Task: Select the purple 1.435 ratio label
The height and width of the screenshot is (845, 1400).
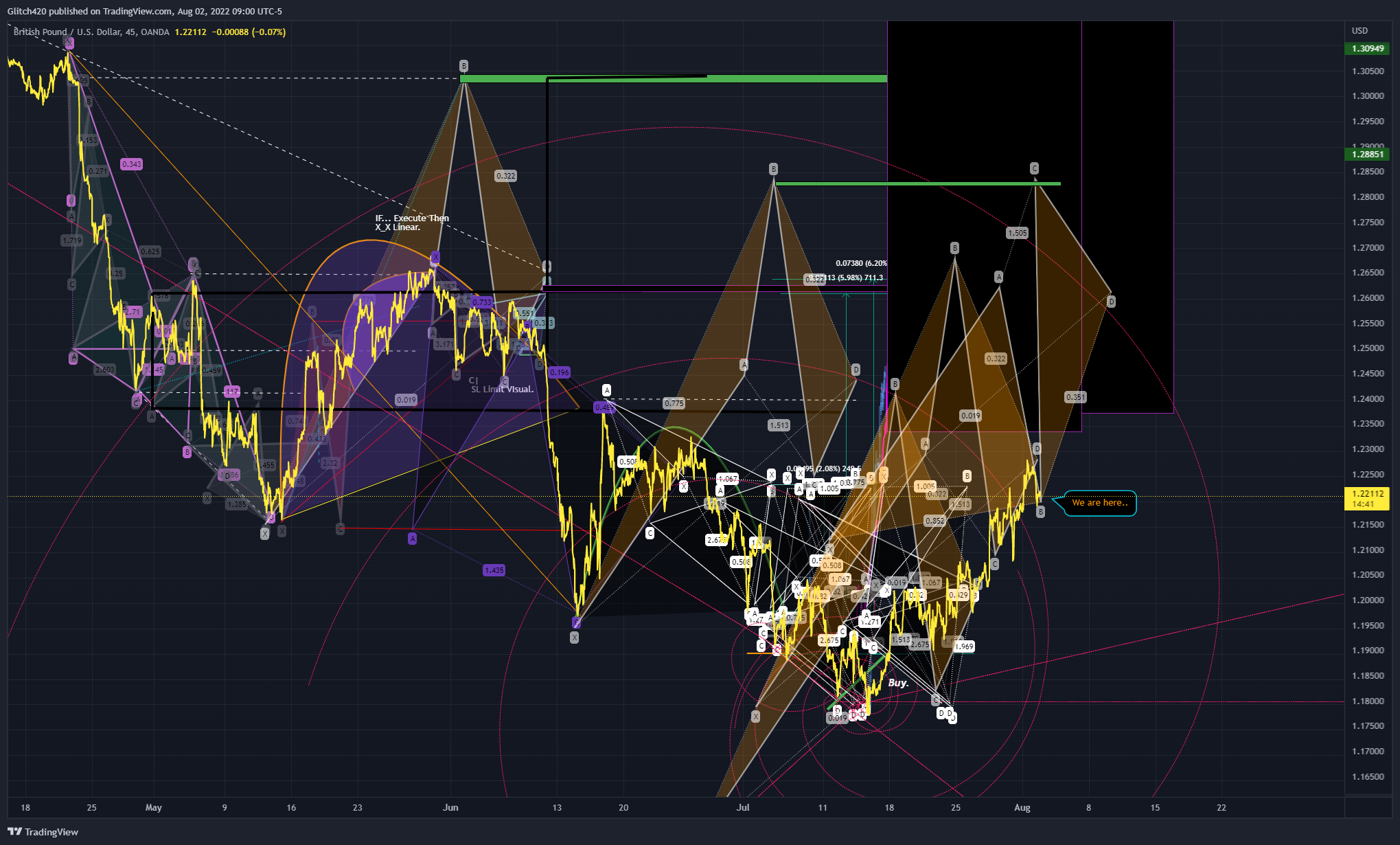Action: (x=494, y=570)
